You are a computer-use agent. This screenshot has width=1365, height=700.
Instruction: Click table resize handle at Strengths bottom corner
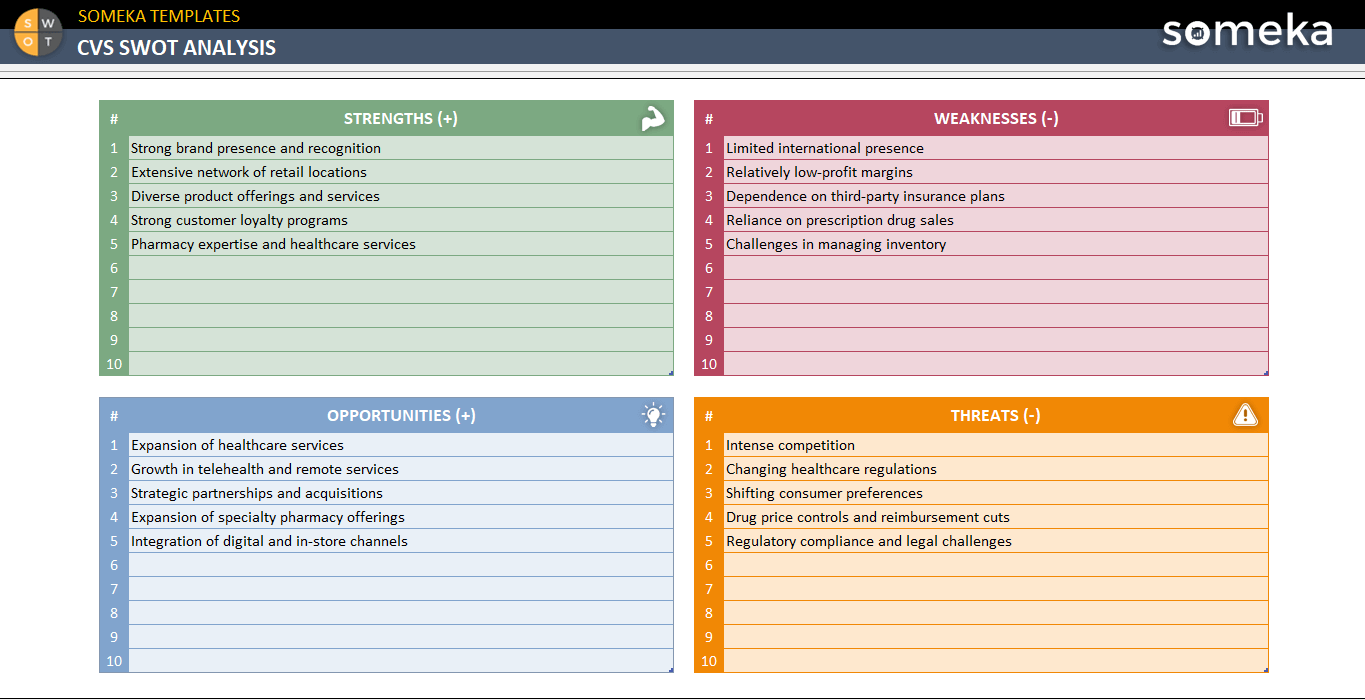click(671, 373)
